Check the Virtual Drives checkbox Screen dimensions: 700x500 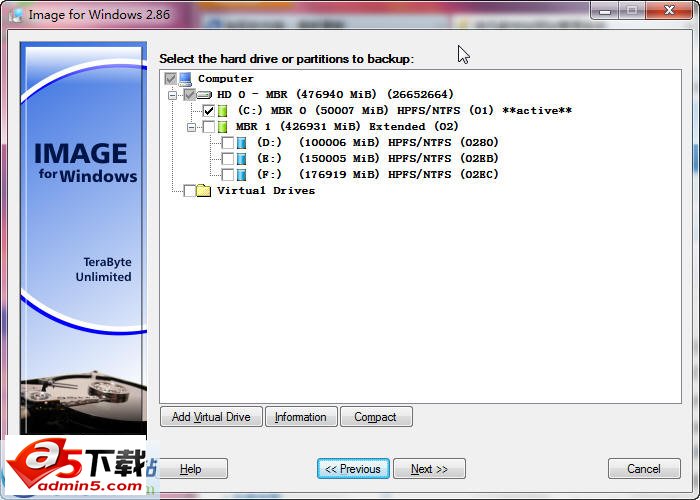click(x=189, y=191)
